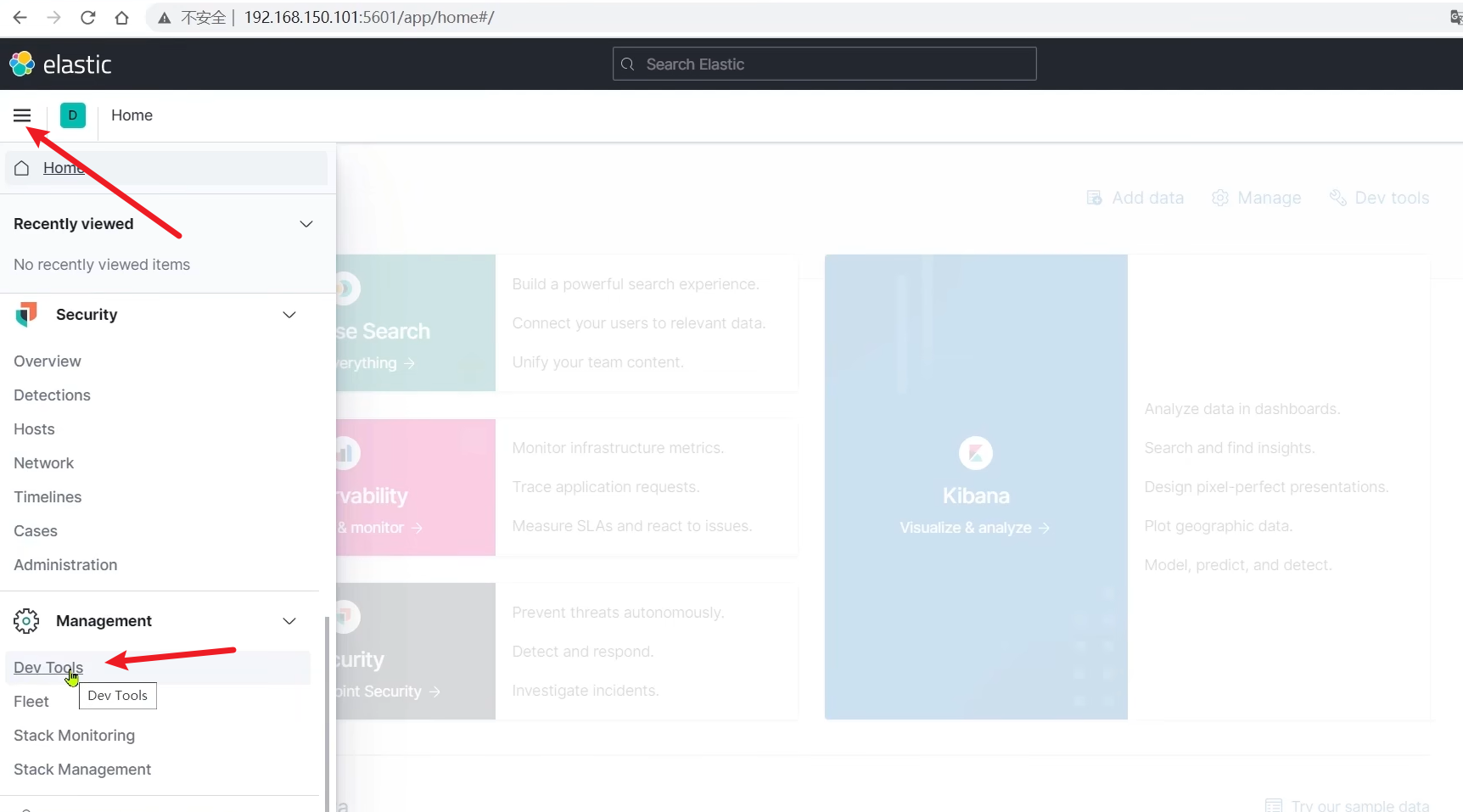This screenshot has height=812, width=1463.
Task: Click the Security heading label
Action: click(x=87, y=315)
